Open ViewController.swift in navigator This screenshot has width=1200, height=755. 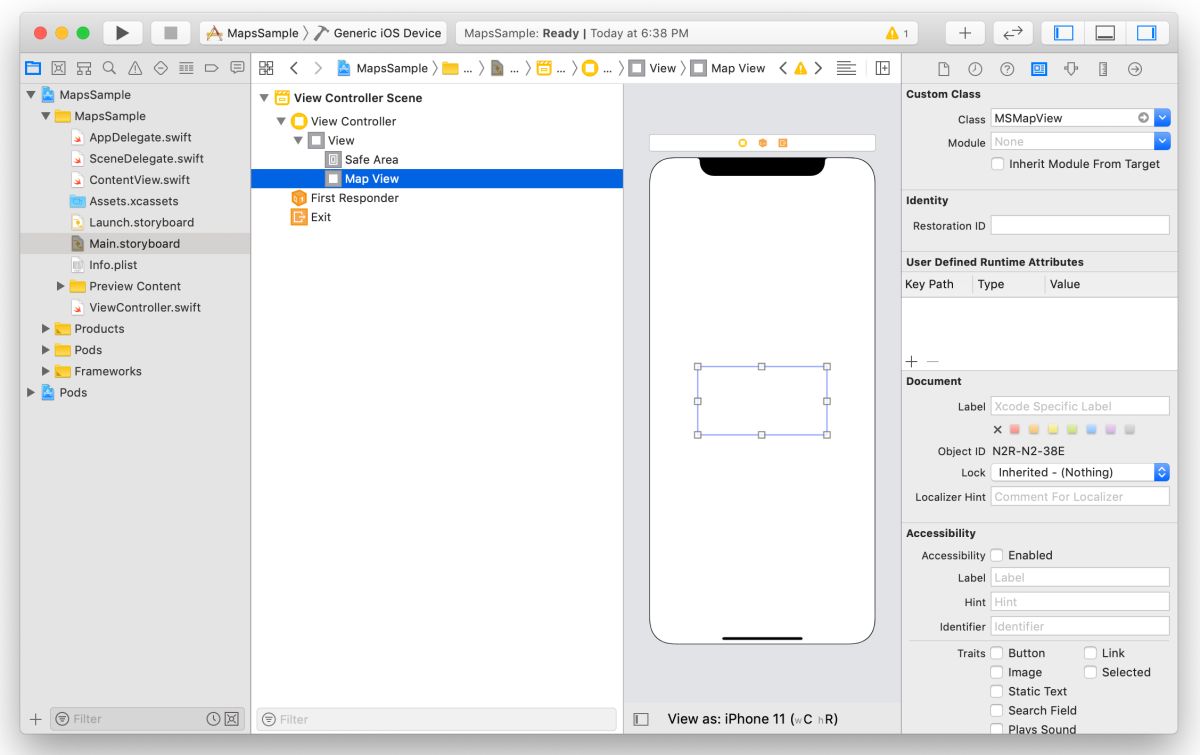point(145,307)
